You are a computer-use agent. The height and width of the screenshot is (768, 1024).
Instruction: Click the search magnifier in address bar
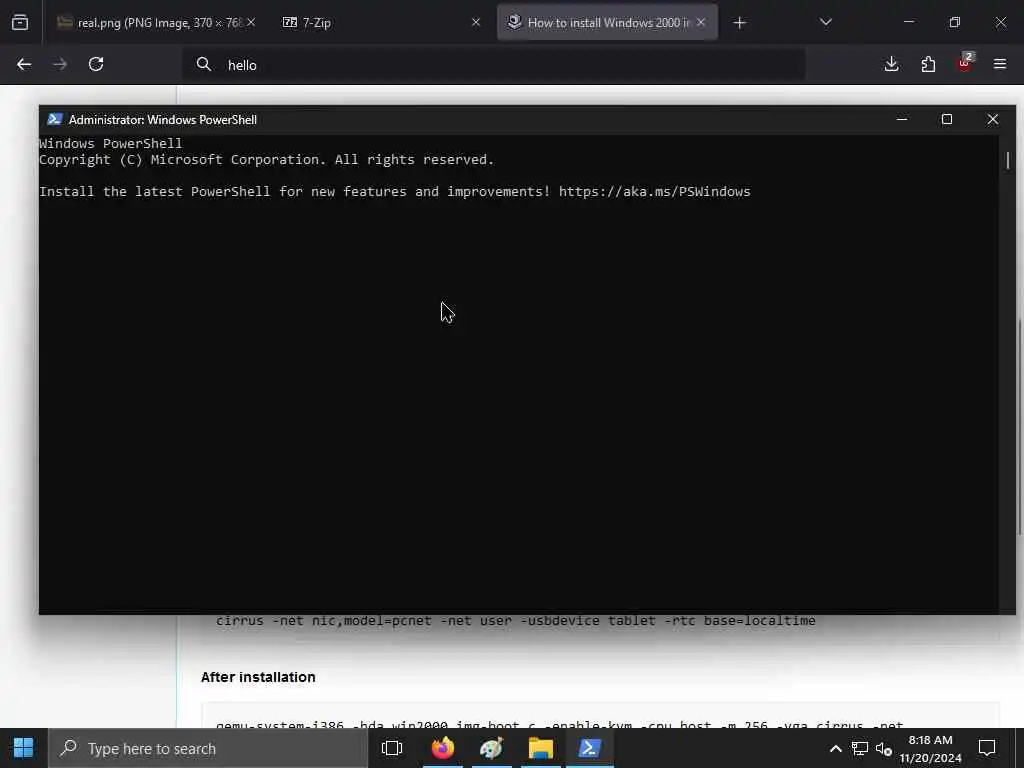pos(204,64)
